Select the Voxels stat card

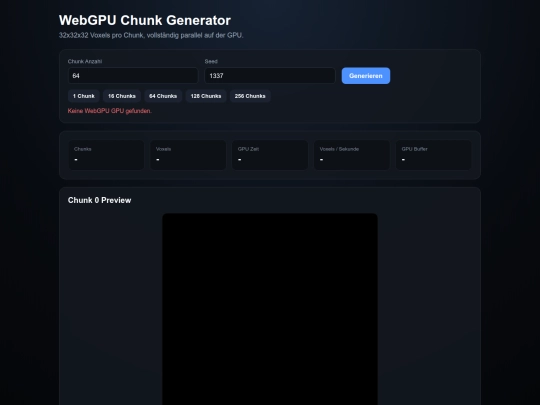click(188, 155)
